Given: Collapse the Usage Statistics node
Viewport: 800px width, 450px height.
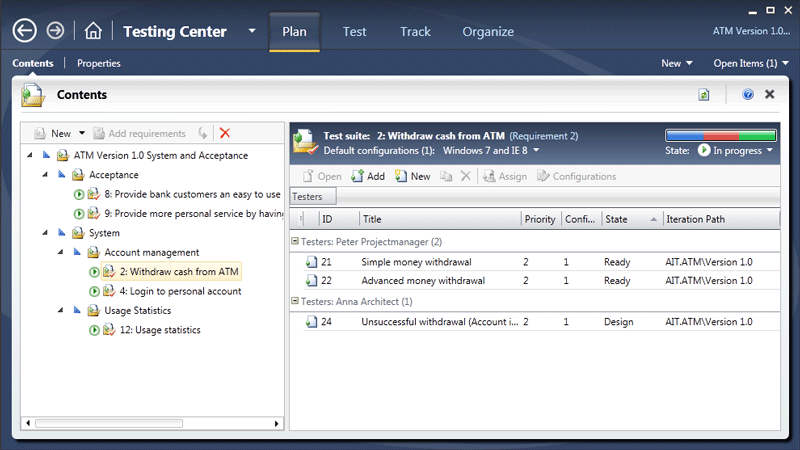Looking at the screenshot, I should [60, 310].
